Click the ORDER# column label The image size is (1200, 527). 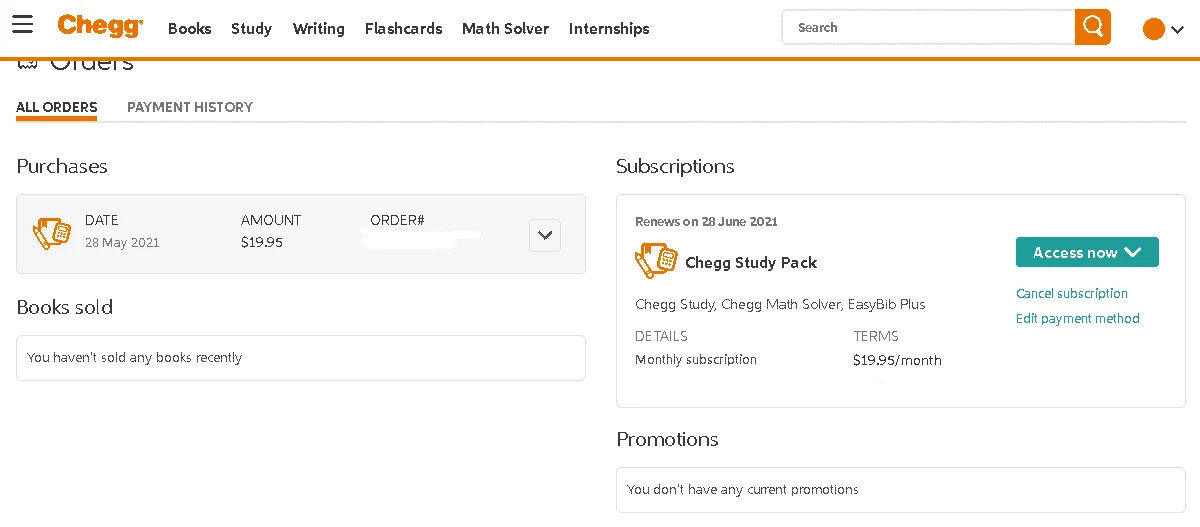pyautogui.click(x=397, y=220)
